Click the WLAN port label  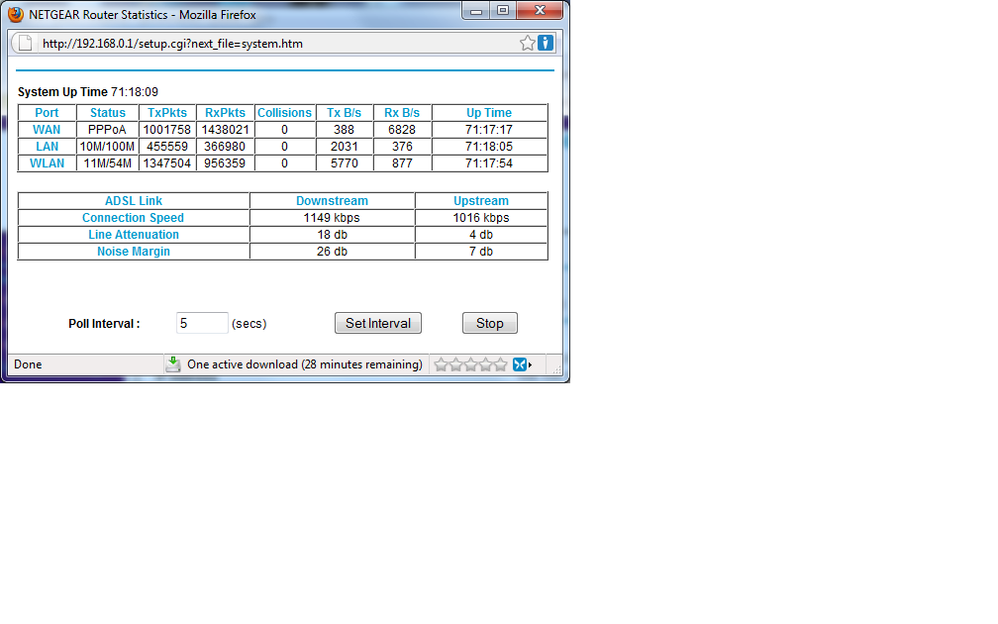[x=47, y=163]
